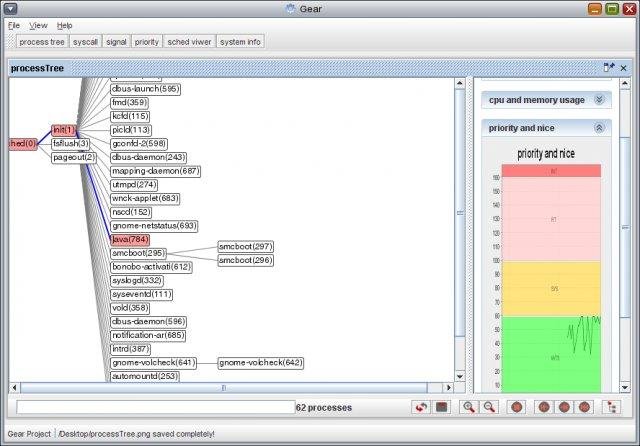Open the signal view

click(116, 42)
